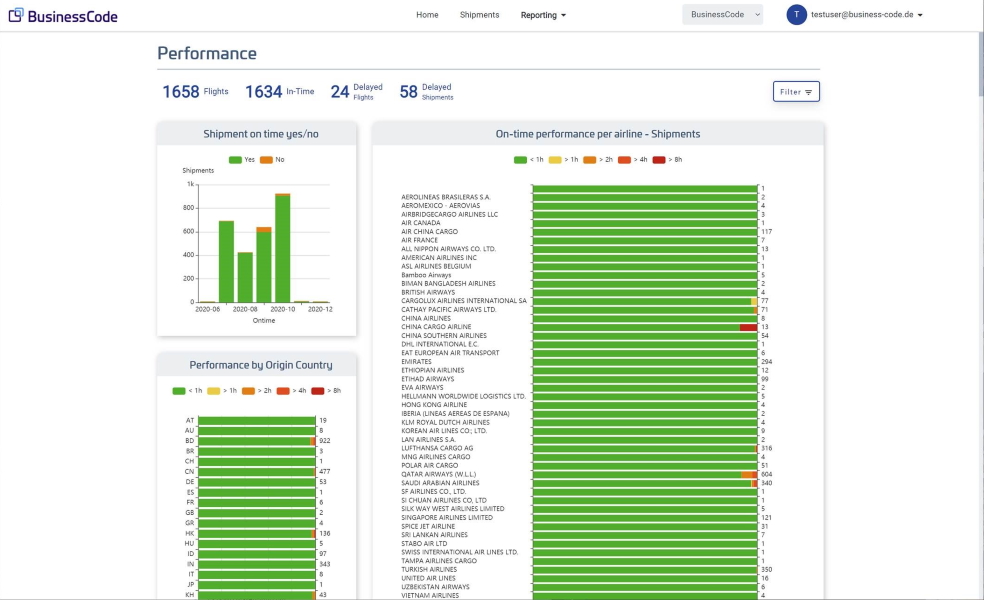The width and height of the screenshot is (984, 600).
Task: Hide the > 1h series in the airline chart
Action: pyautogui.click(x=564, y=159)
